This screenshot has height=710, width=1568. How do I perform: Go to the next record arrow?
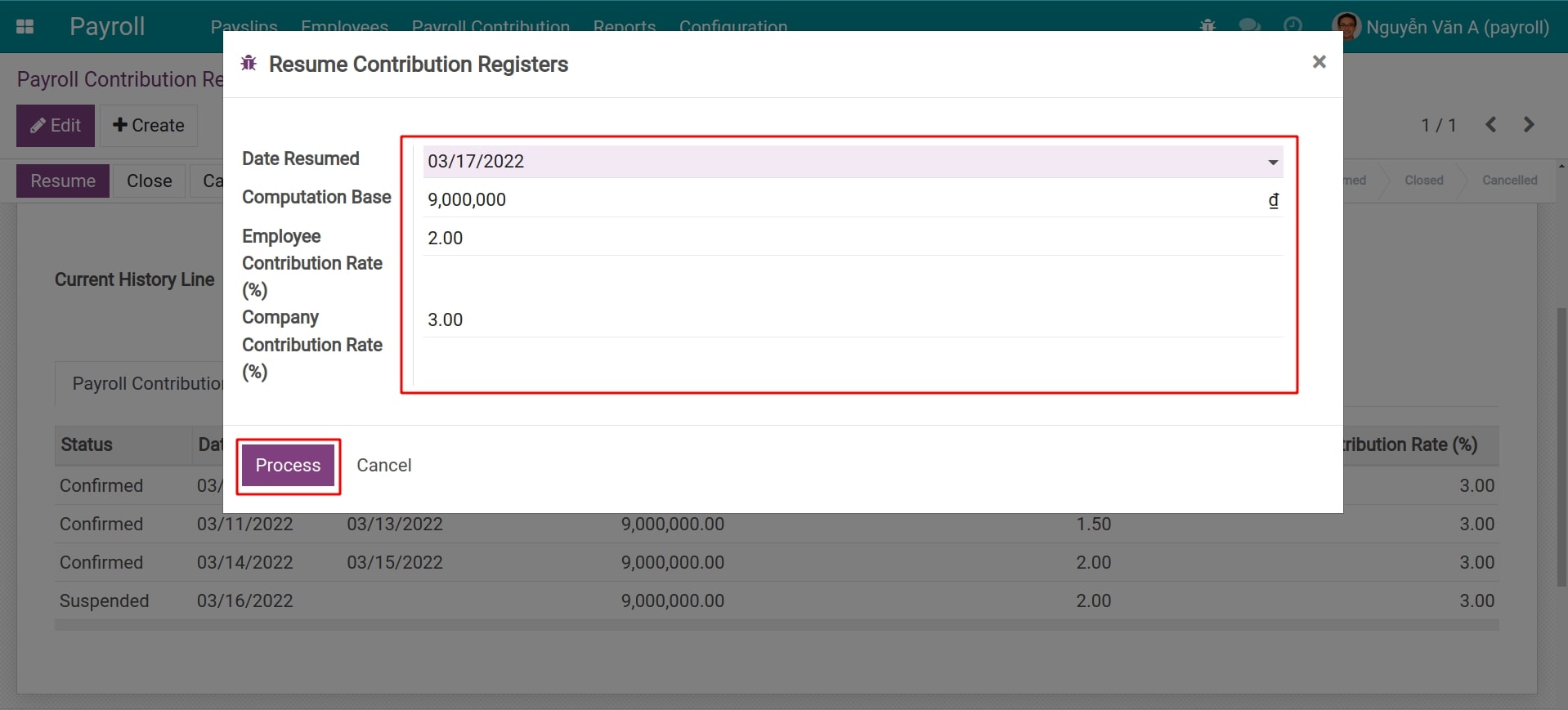point(1529,125)
